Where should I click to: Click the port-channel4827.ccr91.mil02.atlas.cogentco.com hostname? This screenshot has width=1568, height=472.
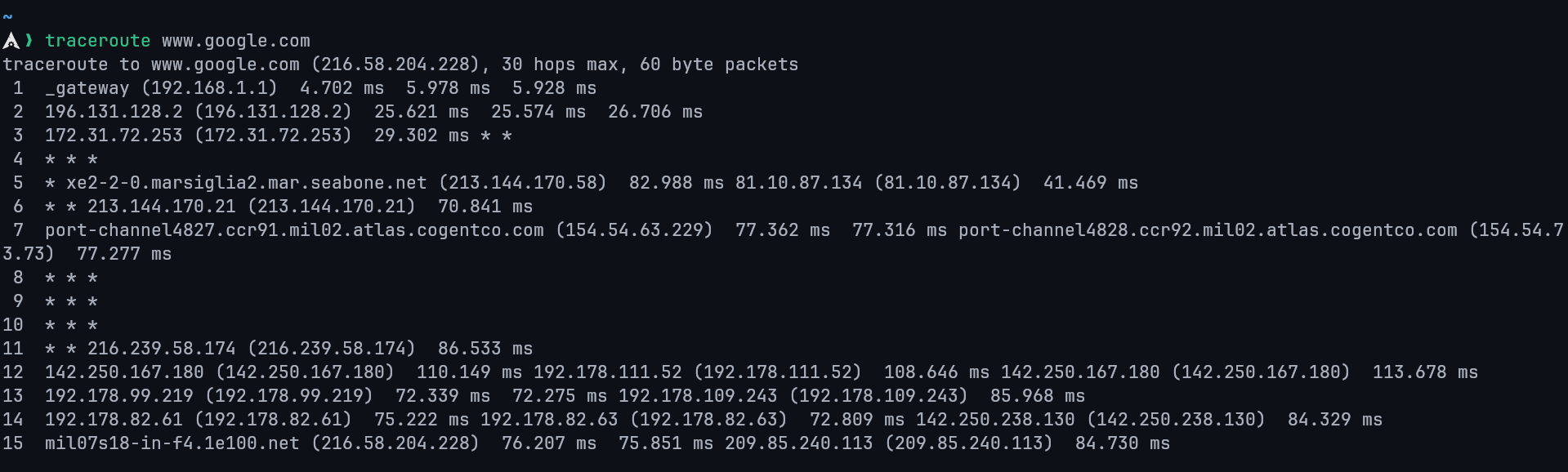(x=294, y=230)
